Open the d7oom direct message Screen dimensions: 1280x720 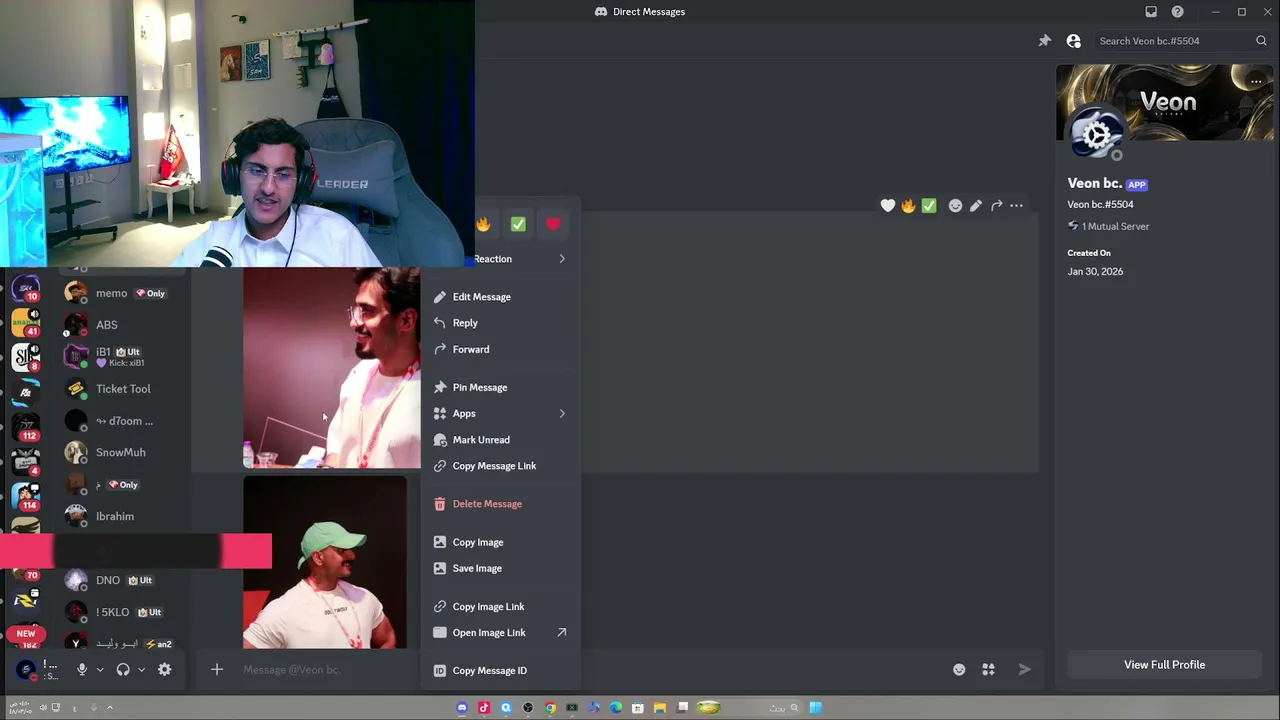(125, 421)
